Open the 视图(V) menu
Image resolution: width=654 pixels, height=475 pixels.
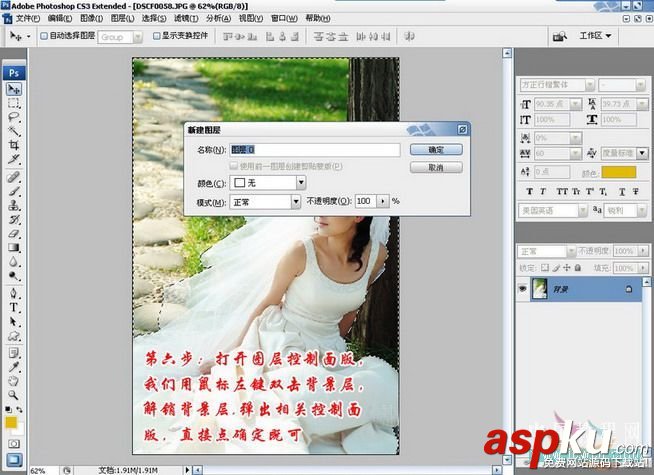coord(251,18)
